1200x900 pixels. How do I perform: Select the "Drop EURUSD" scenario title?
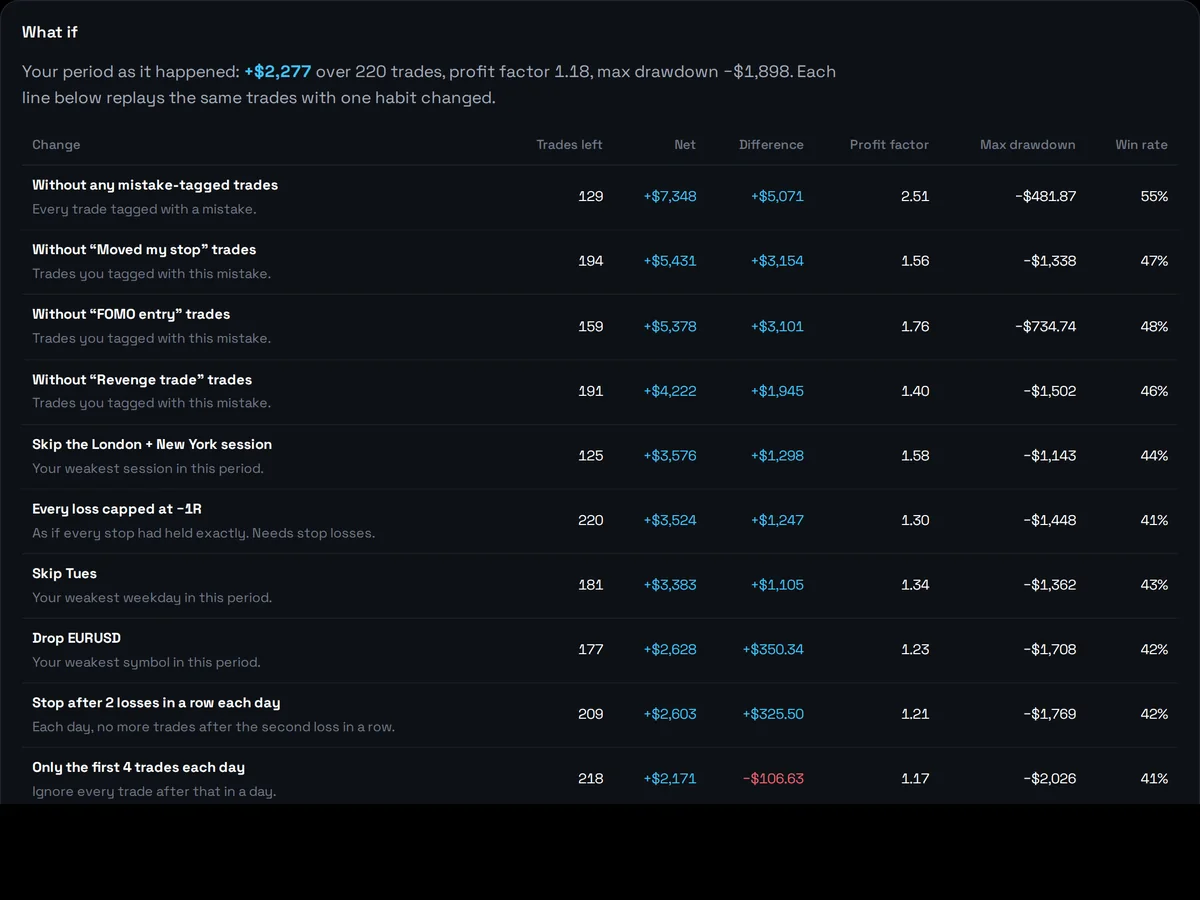pyautogui.click(x=76, y=638)
